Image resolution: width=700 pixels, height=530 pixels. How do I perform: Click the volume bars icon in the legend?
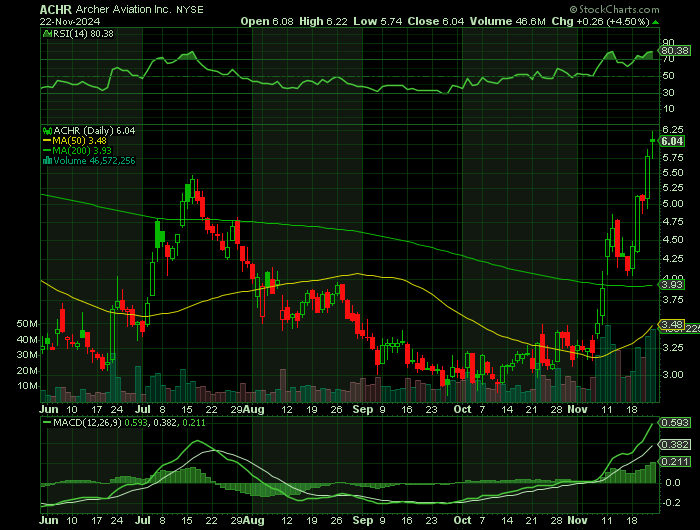pos(47,161)
